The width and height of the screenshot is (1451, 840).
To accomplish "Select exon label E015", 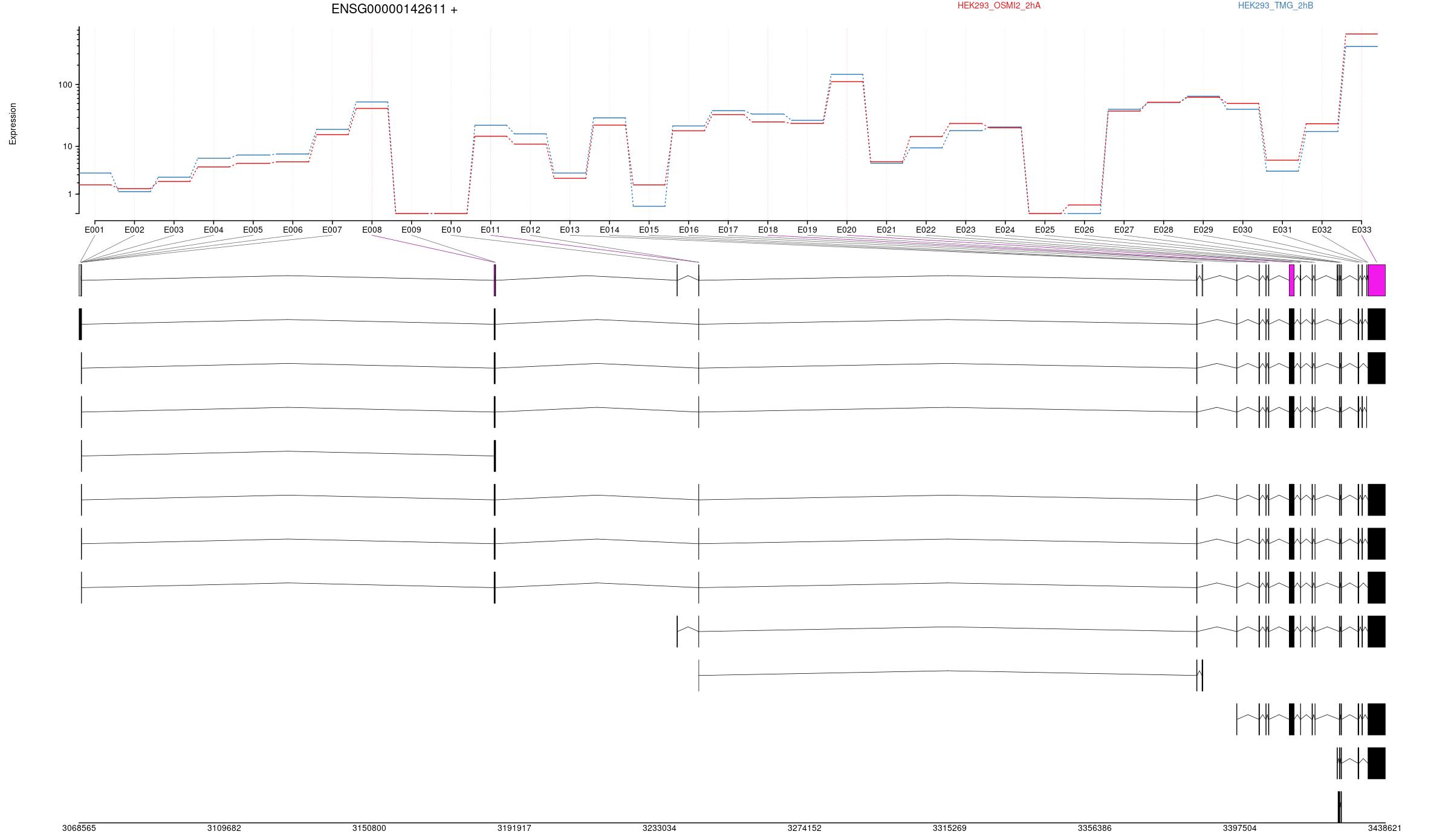I will [x=649, y=230].
